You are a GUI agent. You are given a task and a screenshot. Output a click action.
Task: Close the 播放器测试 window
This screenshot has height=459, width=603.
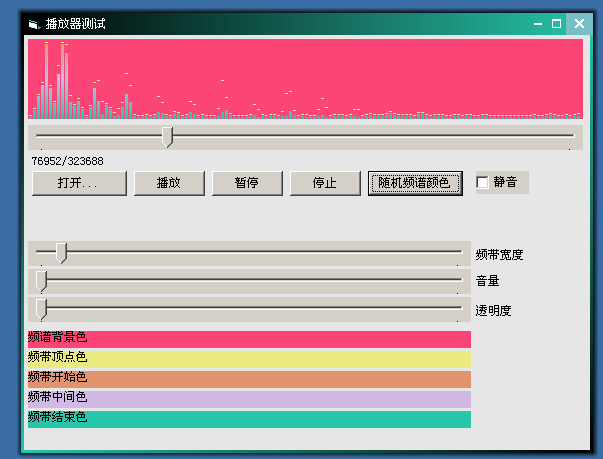coord(579,24)
